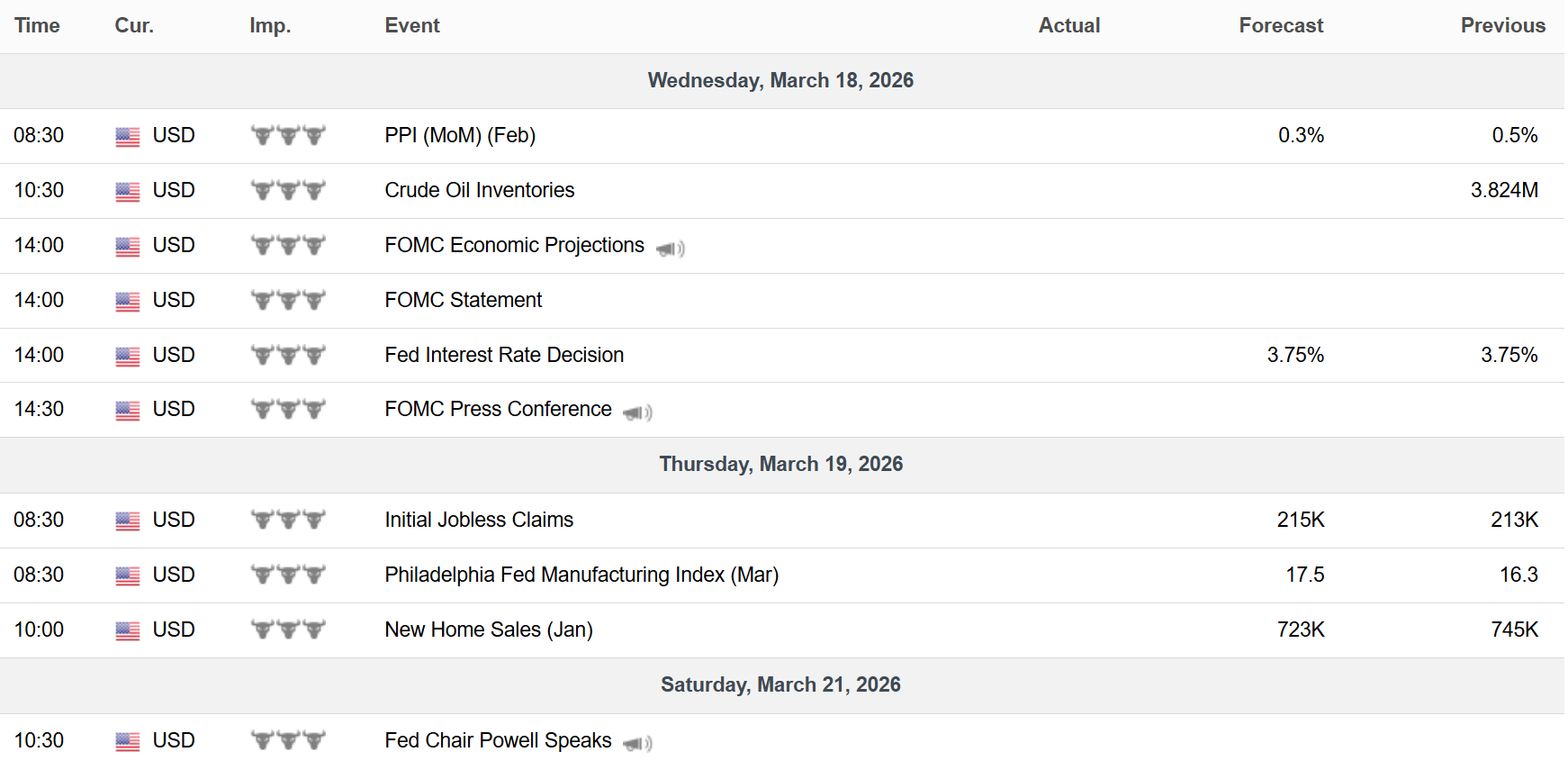This screenshot has width=1568, height=761.
Task: Click US flag in Initial Jobless Claims row
Action: (128, 521)
